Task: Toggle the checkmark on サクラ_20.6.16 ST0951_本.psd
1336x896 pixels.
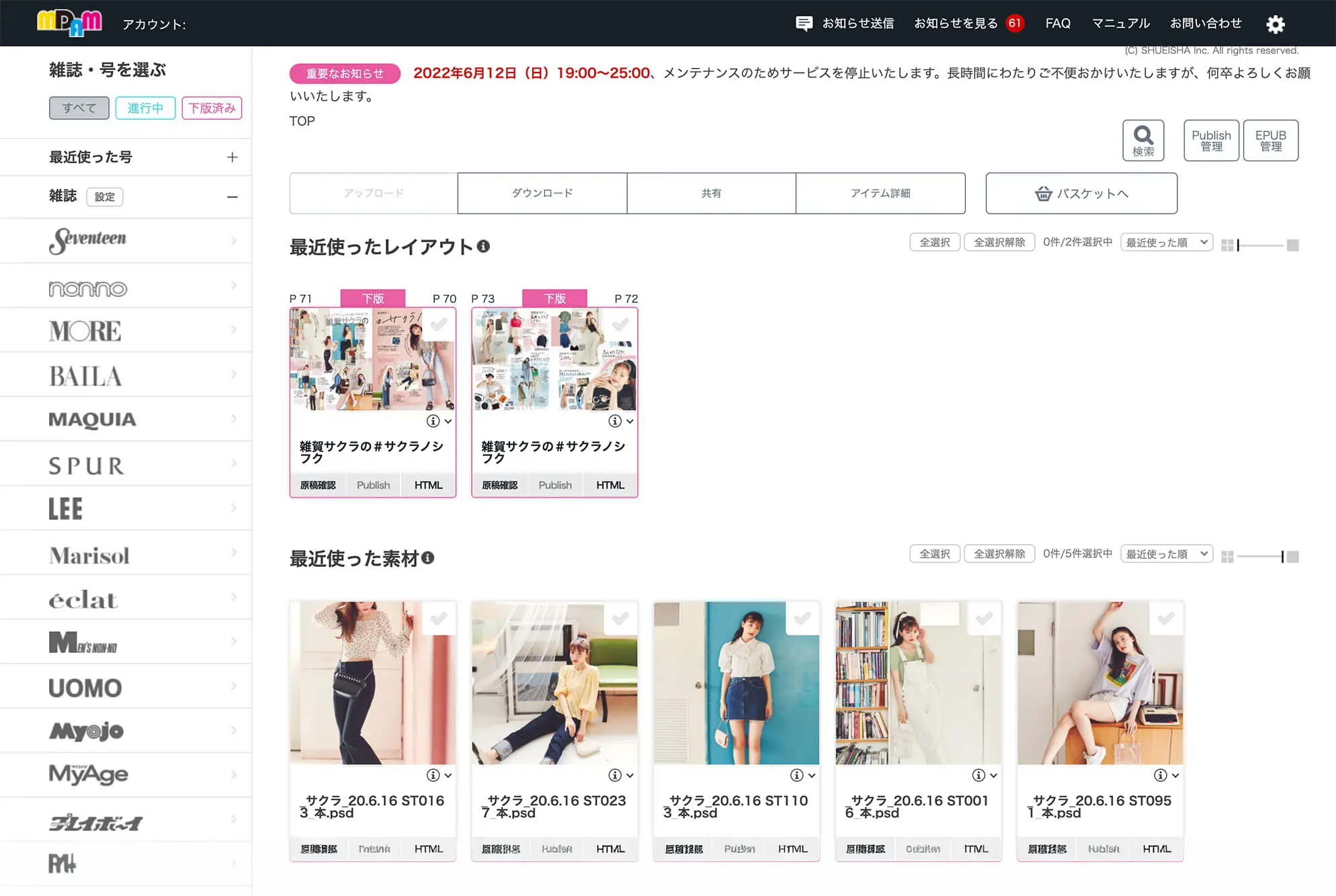Action: point(1167,618)
